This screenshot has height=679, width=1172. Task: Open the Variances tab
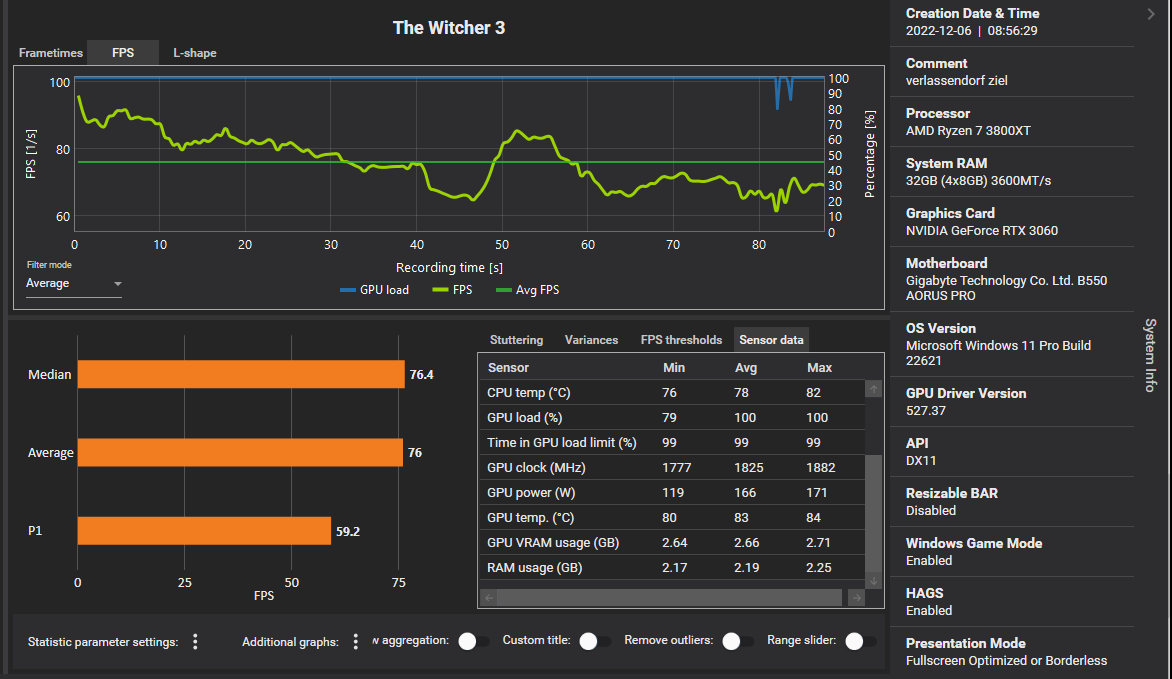click(591, 340)
